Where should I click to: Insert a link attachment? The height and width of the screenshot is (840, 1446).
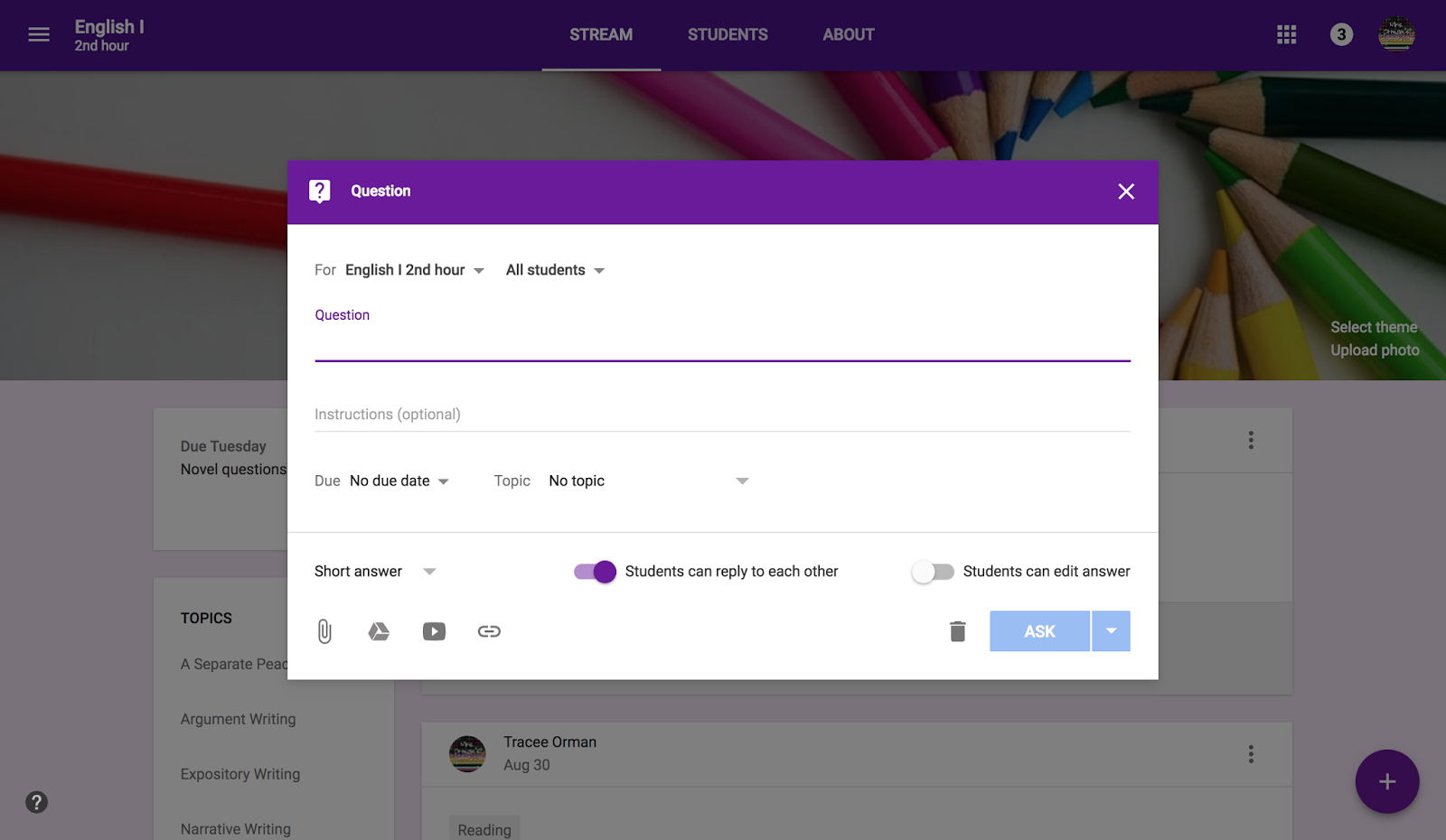pos(489,630)
